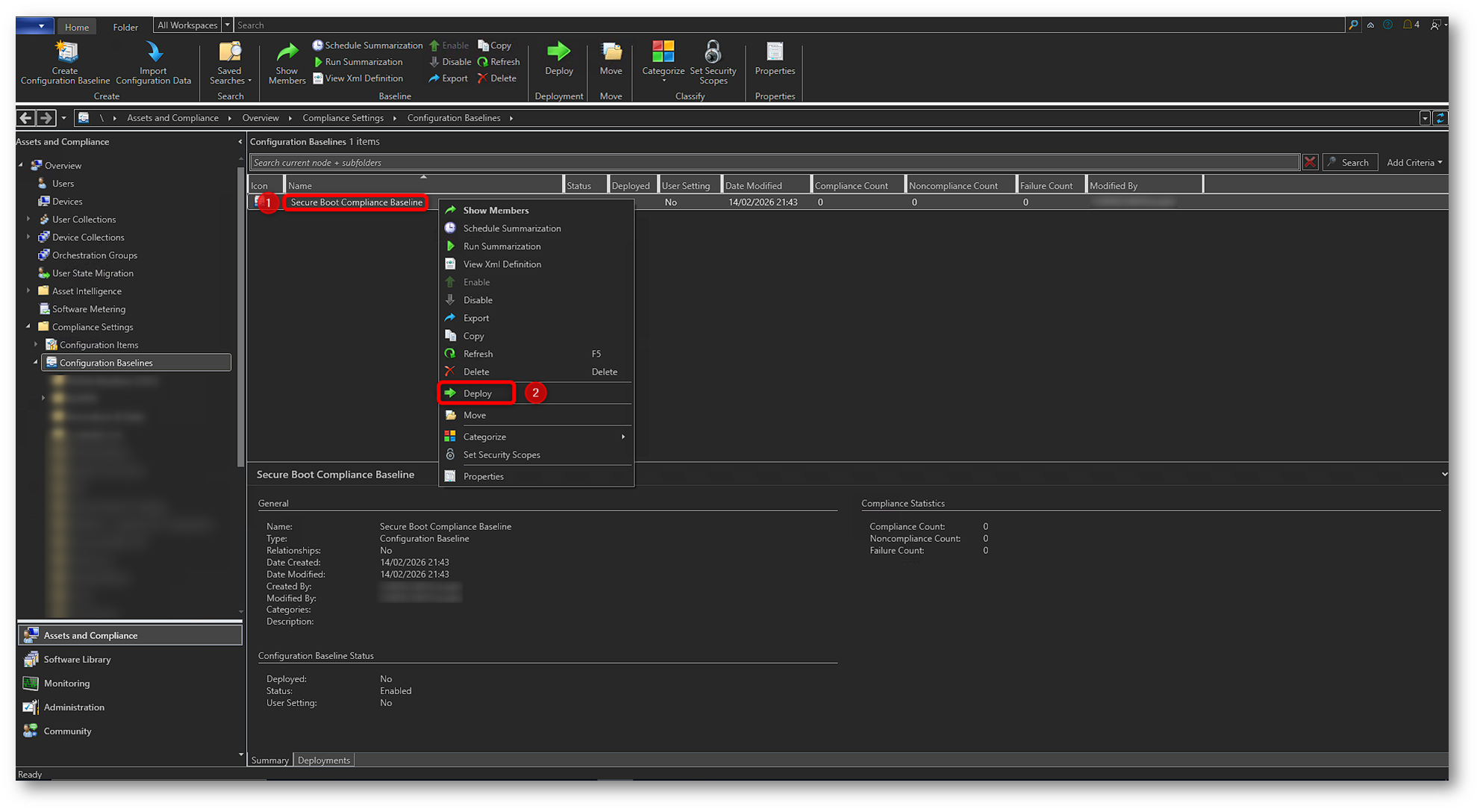Image resolution: width=1480 pixels, height=812 pixels.
Task: Choose Deploy from the context menu
Action: click(x=477, y=393)
